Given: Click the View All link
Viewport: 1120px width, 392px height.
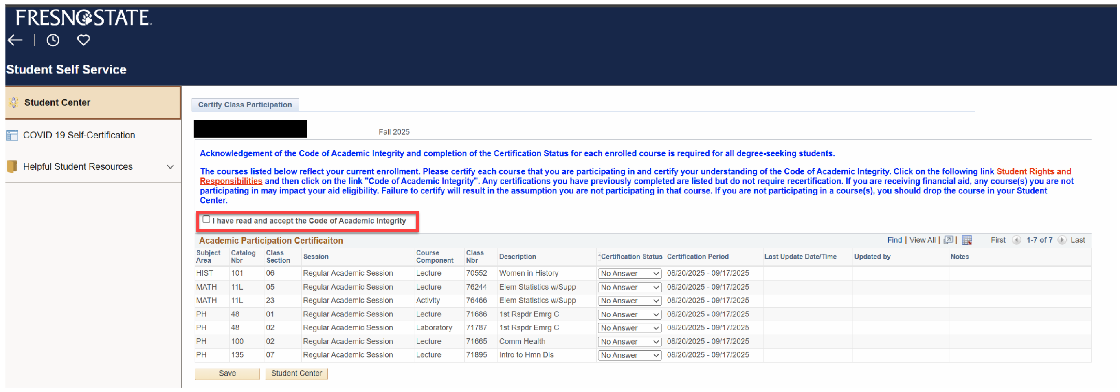Looking at the screenshot, I should coord(922,241).
